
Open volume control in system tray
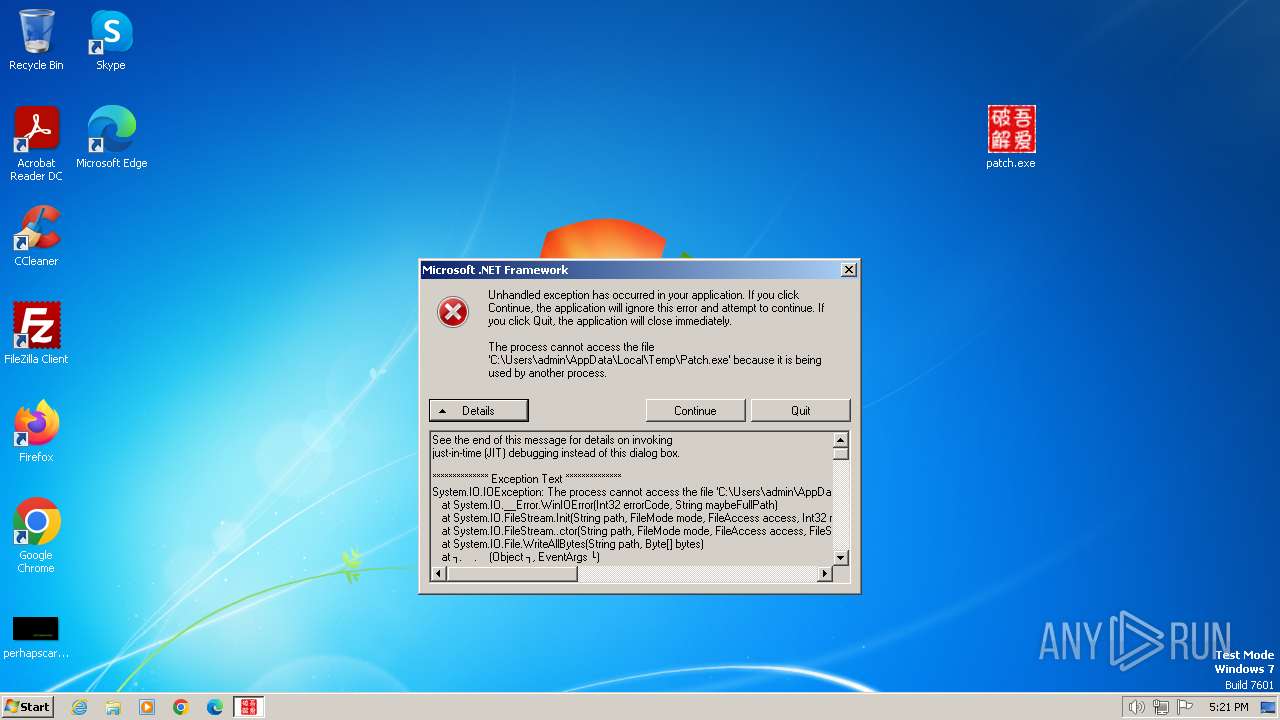coord(1136,707)
